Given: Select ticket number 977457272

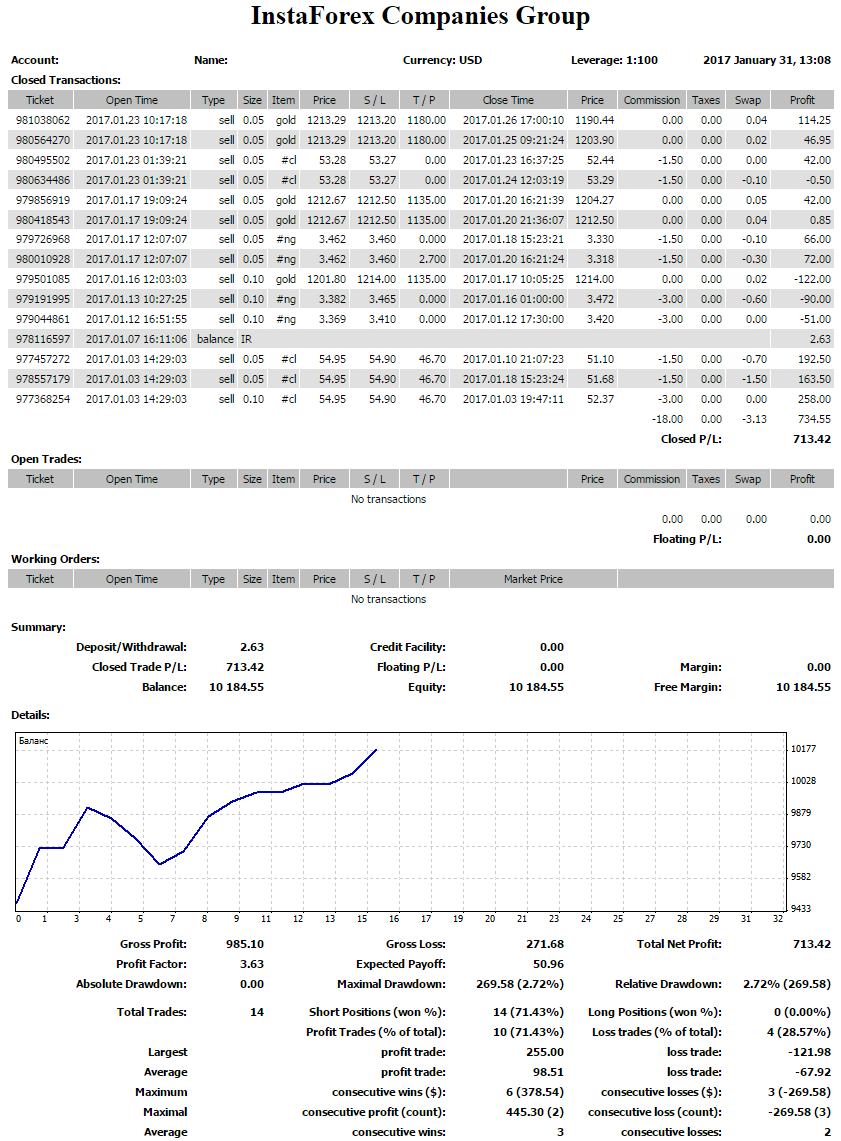Looking at the screenshot, I should pyautogui.click(x=43, y=359).
